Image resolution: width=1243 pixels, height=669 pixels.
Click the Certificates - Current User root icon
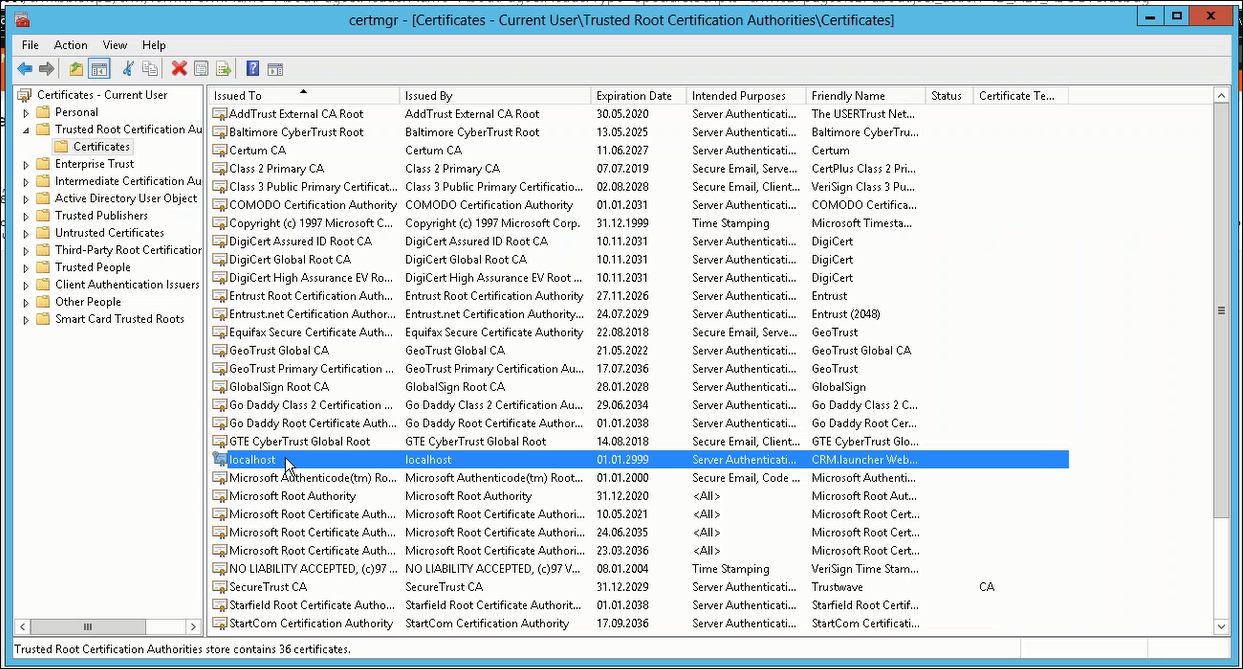25,95
